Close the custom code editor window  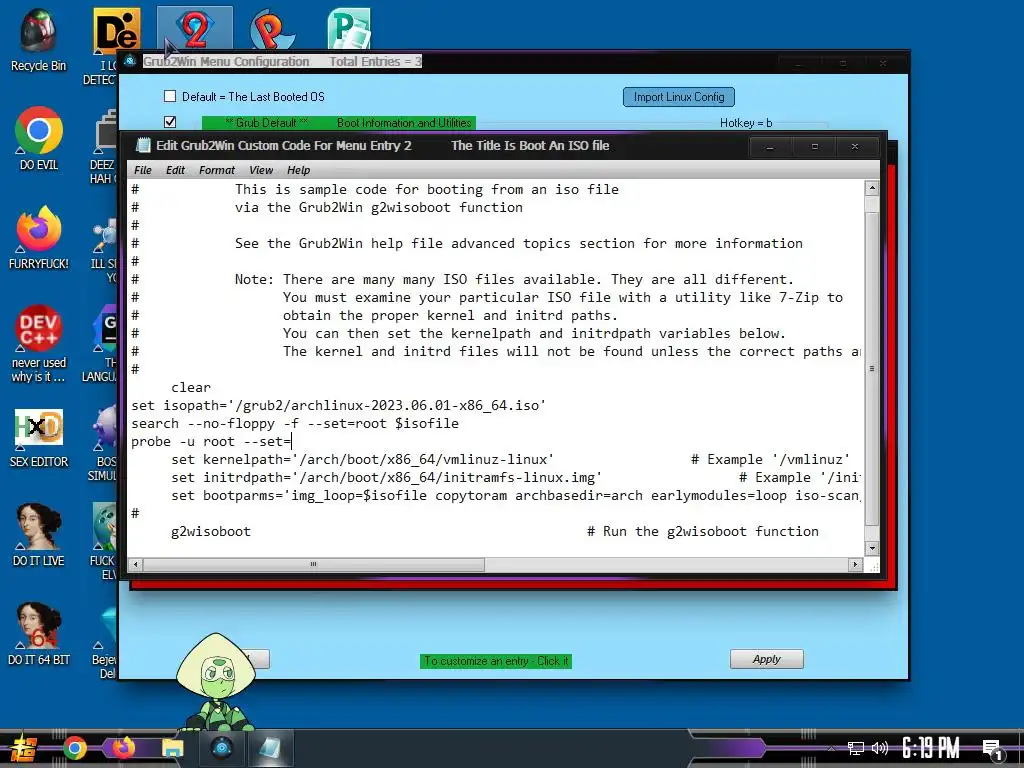(855, 147)
